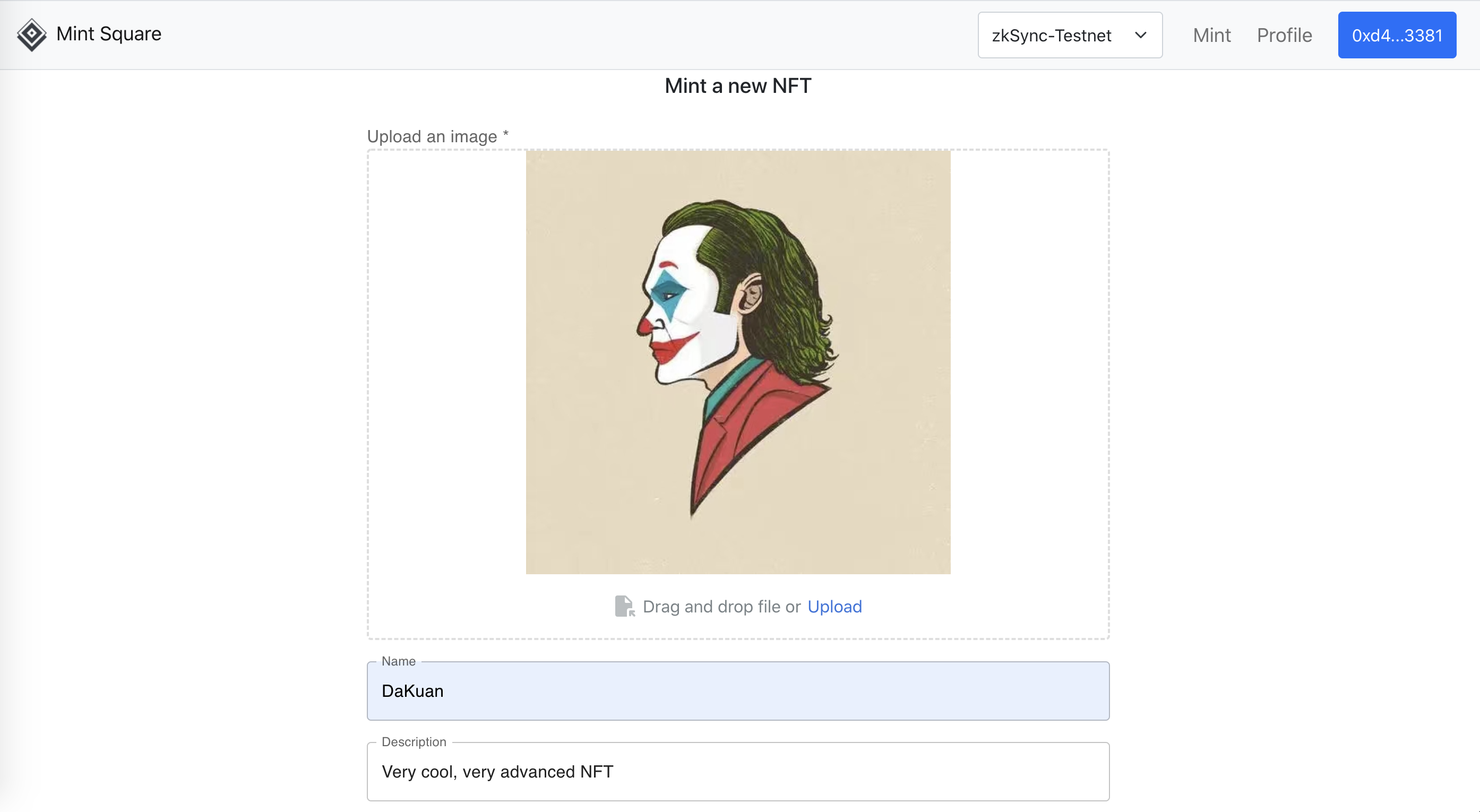1480x812 pixels.
Task: Click the "Drag and drop file or" text
Action: click(721, 607)
